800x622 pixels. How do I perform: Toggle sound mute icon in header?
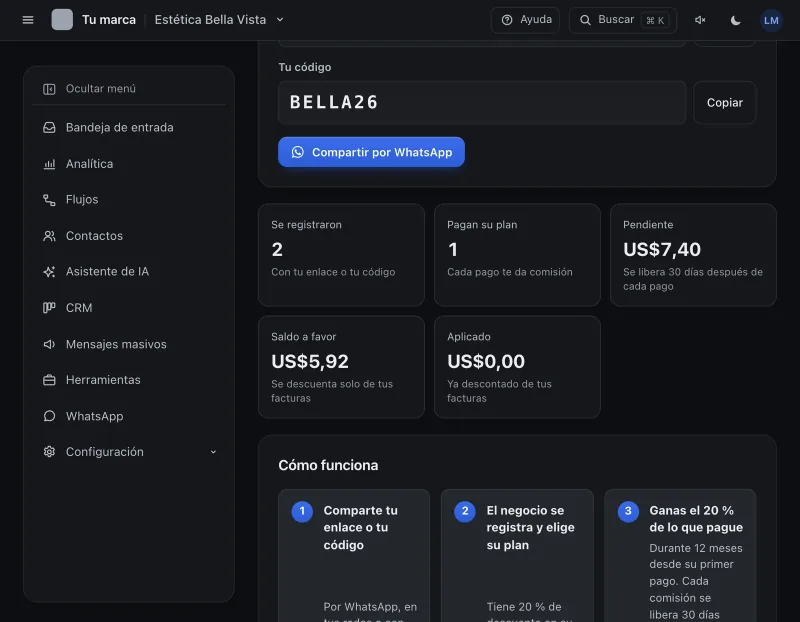tap(700, 20)
